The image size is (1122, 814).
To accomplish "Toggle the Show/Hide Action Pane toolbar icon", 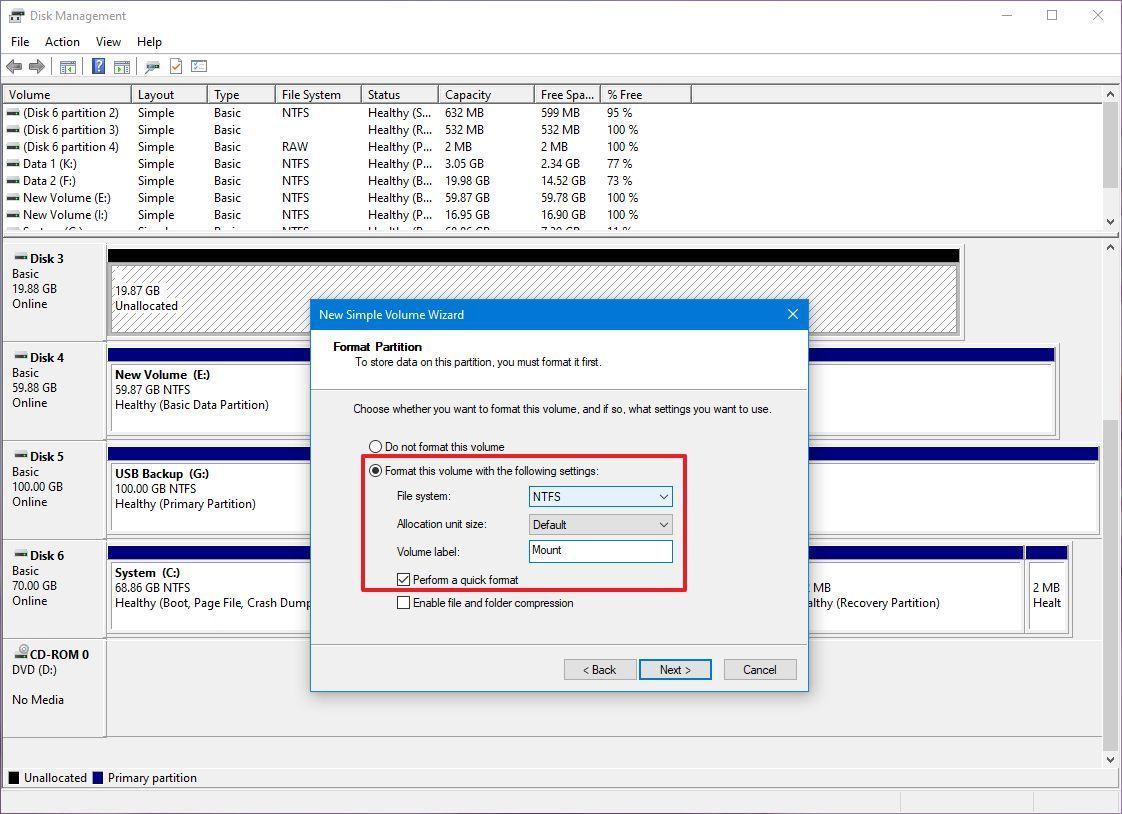I will [121, 66].
